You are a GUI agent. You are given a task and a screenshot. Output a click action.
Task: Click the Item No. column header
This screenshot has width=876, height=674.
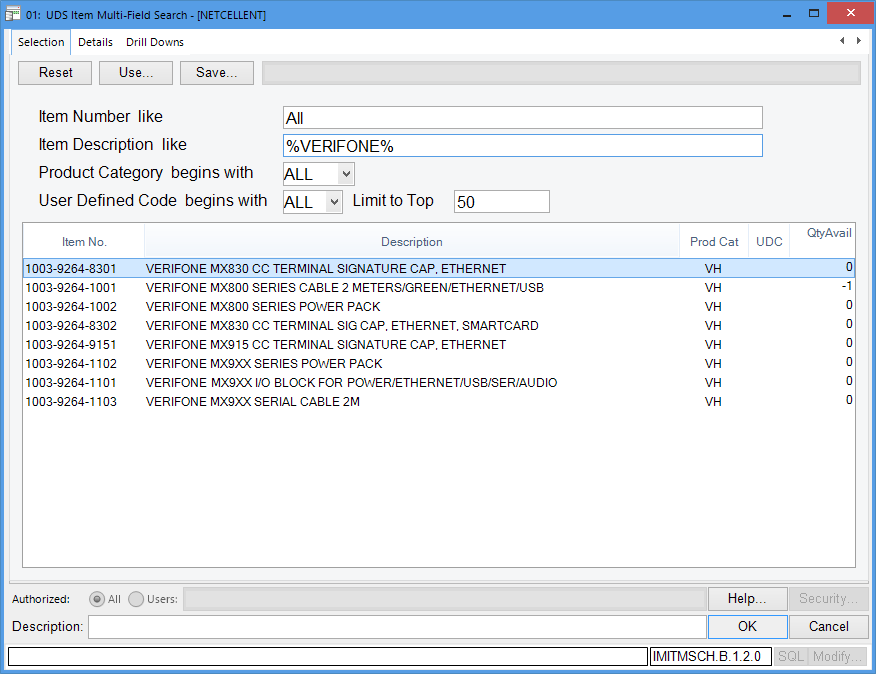point(84,241)
